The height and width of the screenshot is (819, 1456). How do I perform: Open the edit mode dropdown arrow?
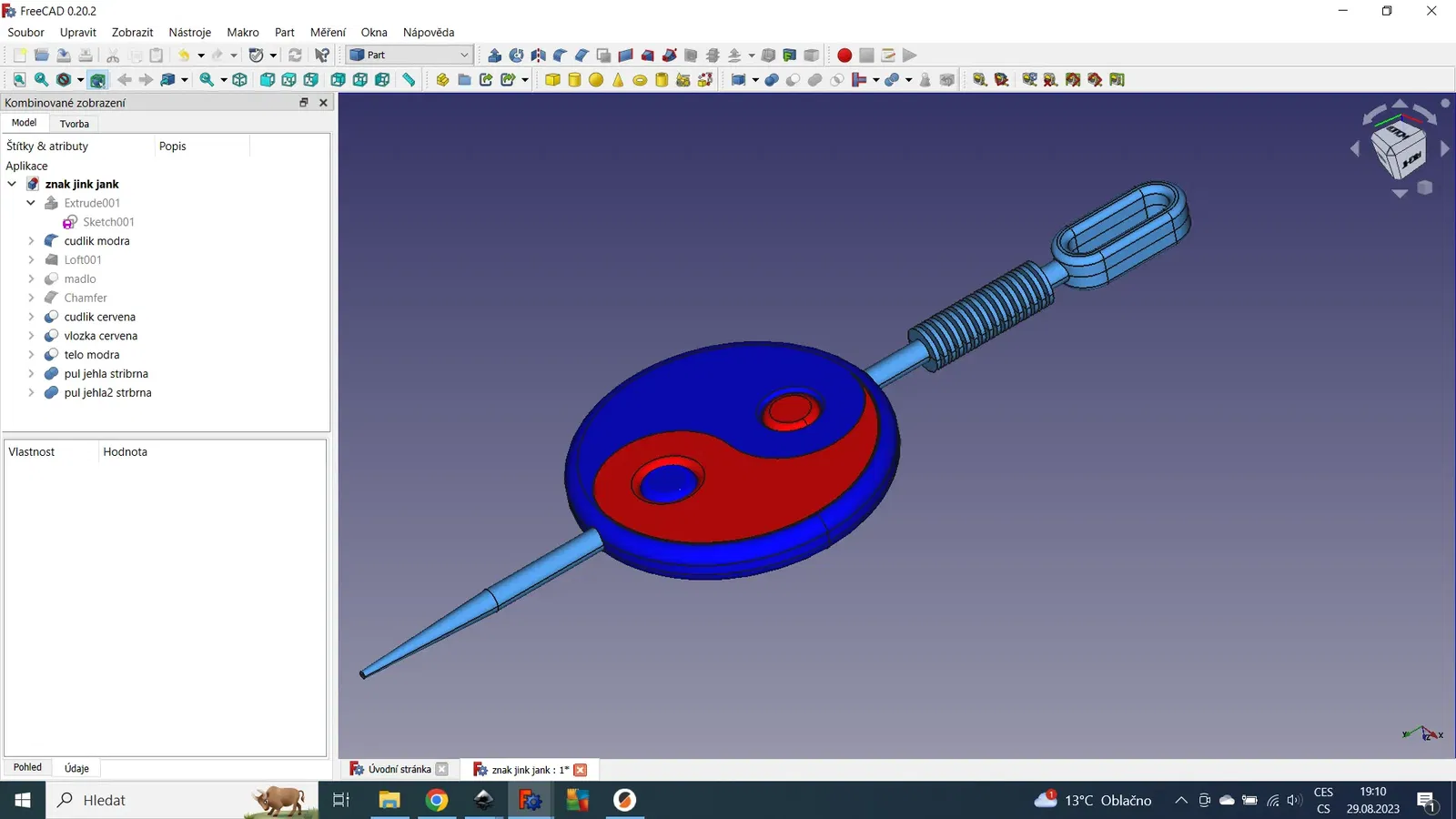[272, 56]
